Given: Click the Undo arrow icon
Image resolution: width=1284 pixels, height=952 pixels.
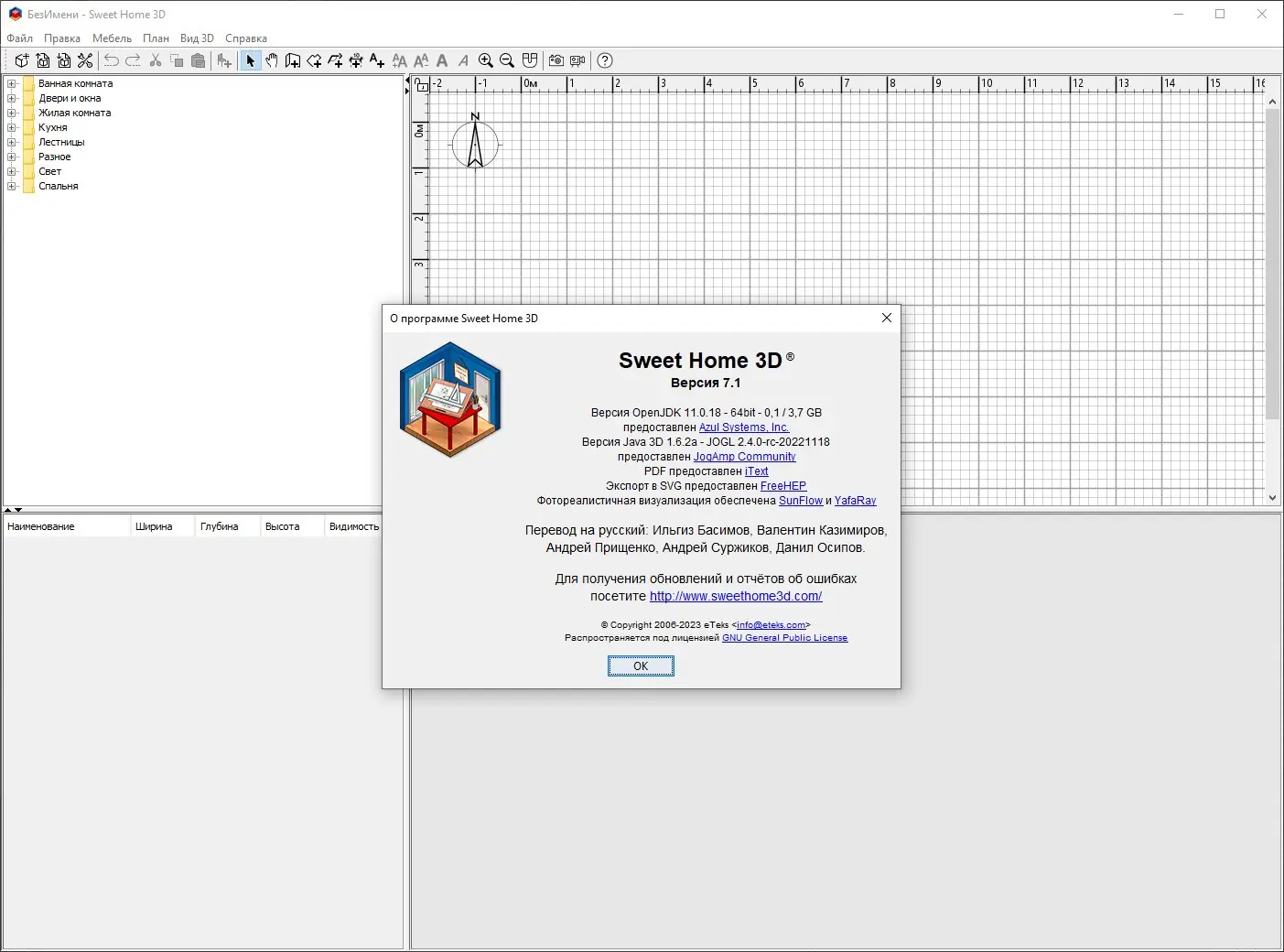Looking at the screenshot, I should [112, 60].
